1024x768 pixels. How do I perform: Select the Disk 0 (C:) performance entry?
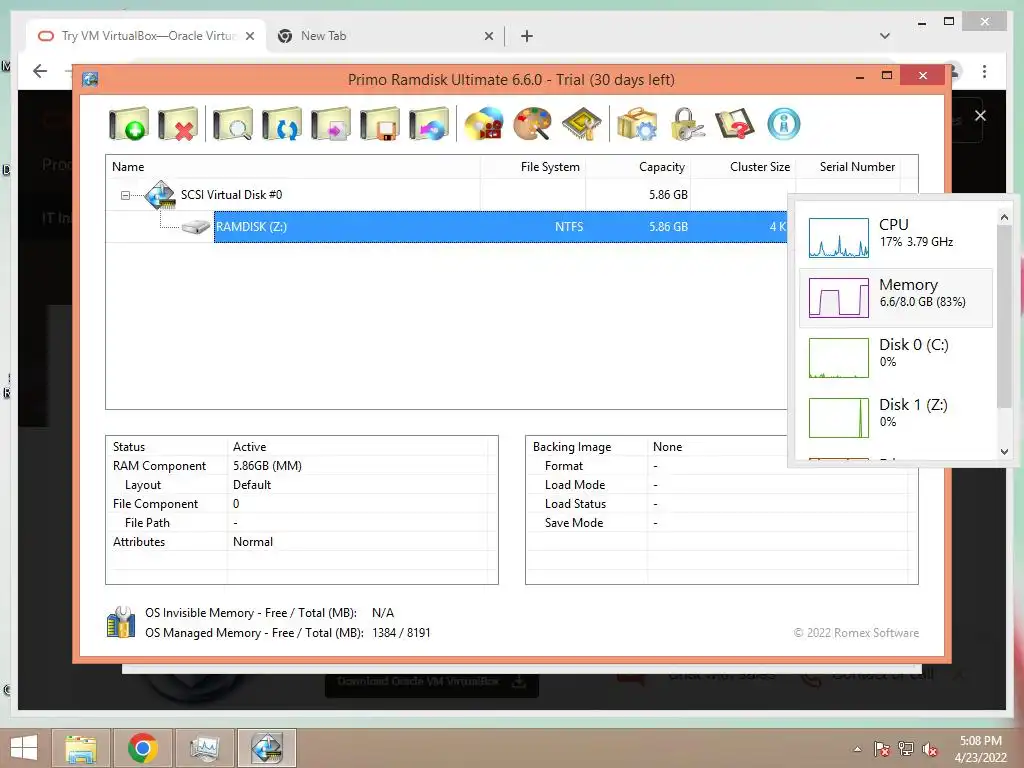click(x=896, y=358)
